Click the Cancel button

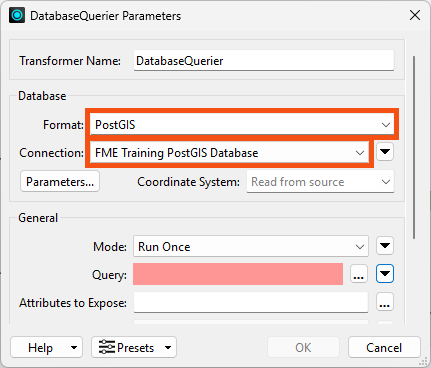pos(384,348)
